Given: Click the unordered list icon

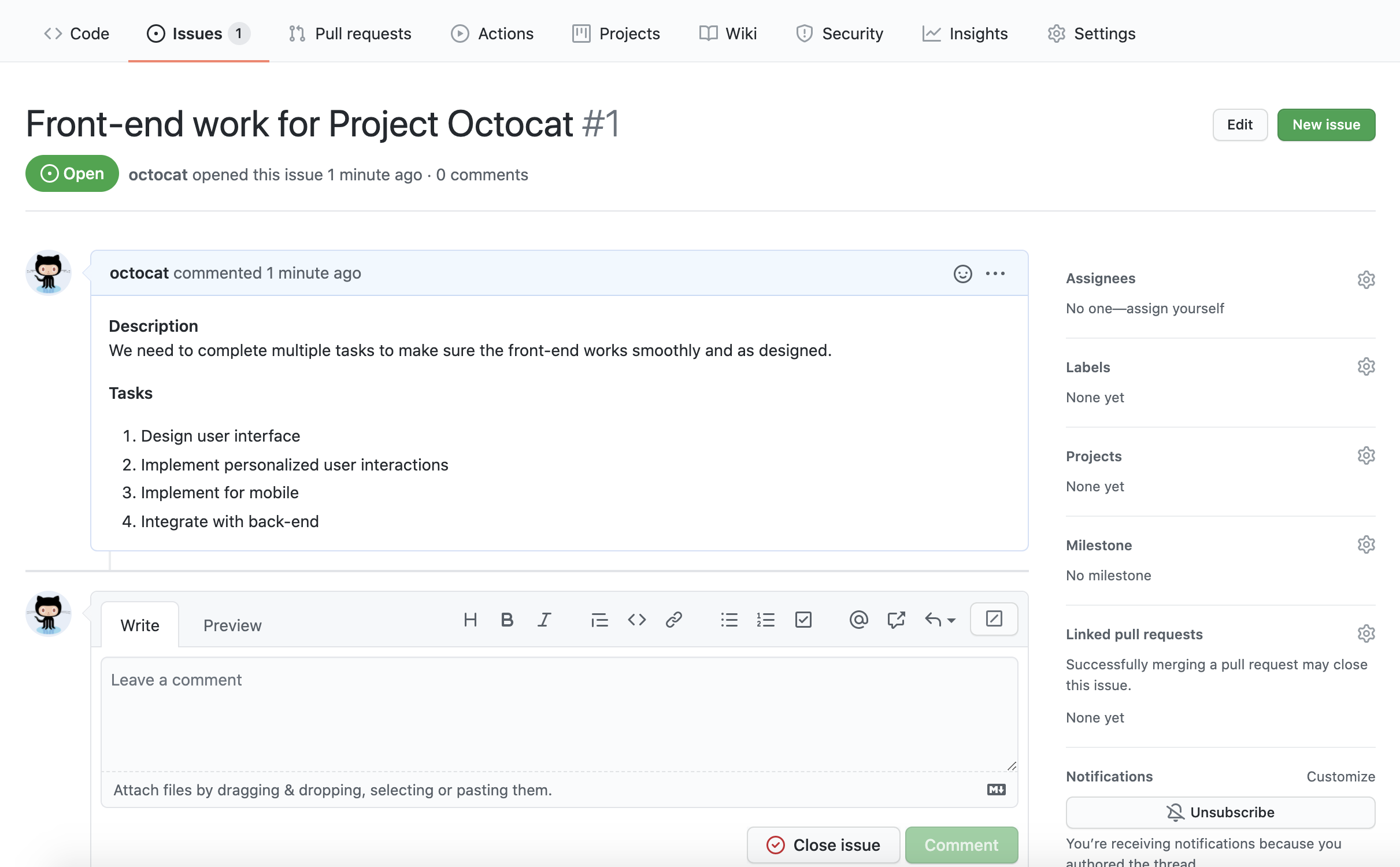Looking at the screenshot, I should (729, 620).
